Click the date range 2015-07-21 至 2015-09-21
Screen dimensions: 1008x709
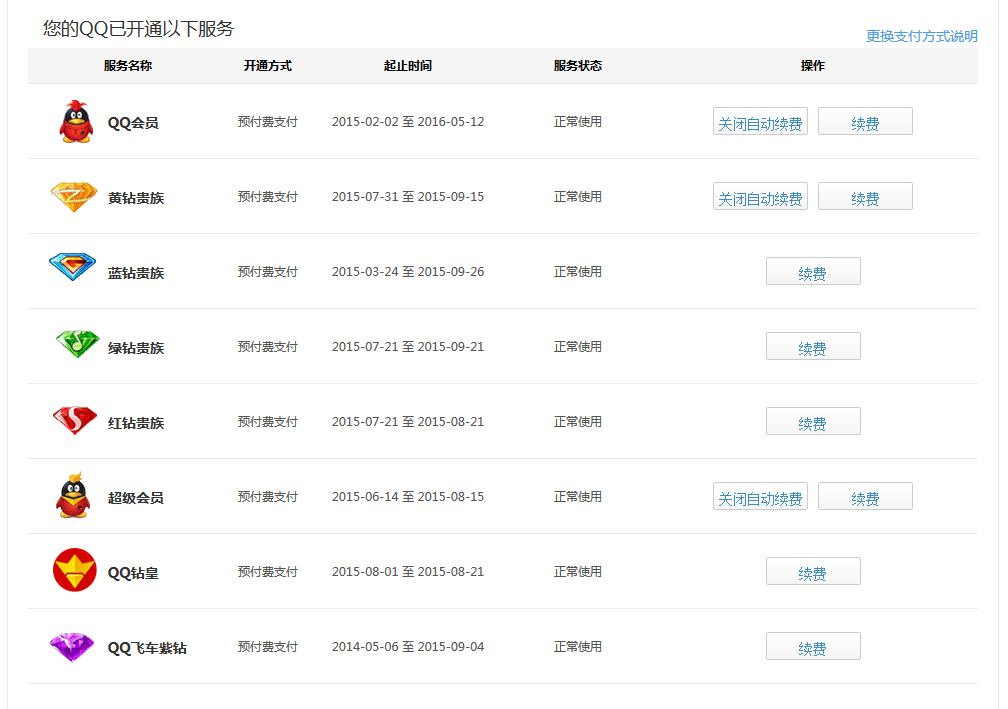coord(408,346)
